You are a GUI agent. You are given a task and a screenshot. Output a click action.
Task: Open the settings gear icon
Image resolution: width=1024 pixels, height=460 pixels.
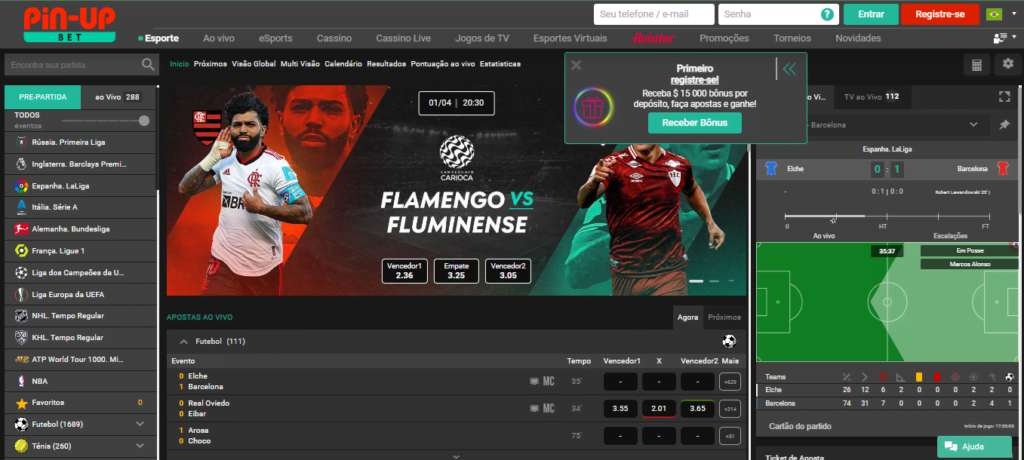point(1008,65)
